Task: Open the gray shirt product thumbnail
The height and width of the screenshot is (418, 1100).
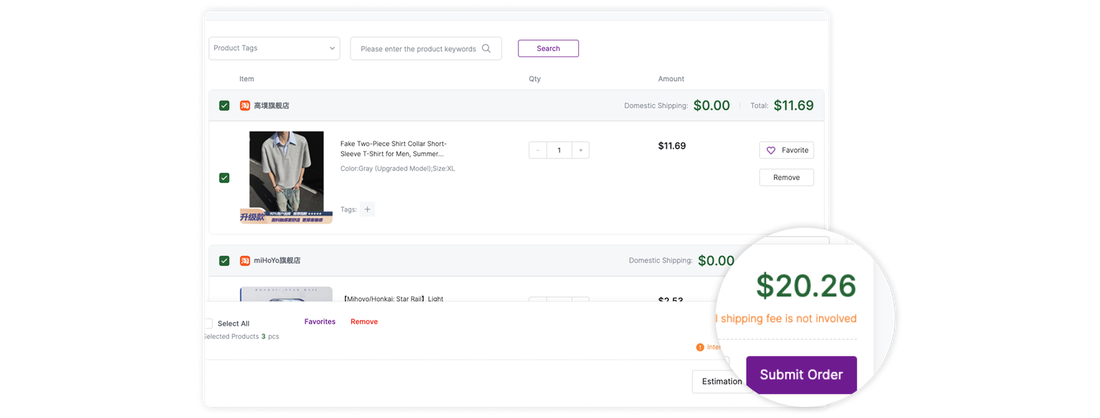Action: [286, 177]
